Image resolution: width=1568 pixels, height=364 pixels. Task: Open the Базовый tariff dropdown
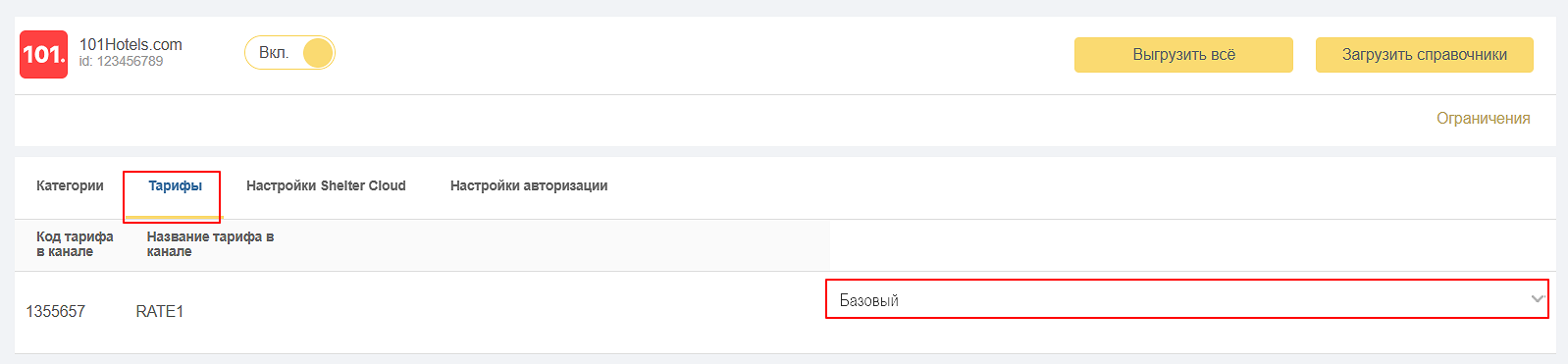(1187, 299)
